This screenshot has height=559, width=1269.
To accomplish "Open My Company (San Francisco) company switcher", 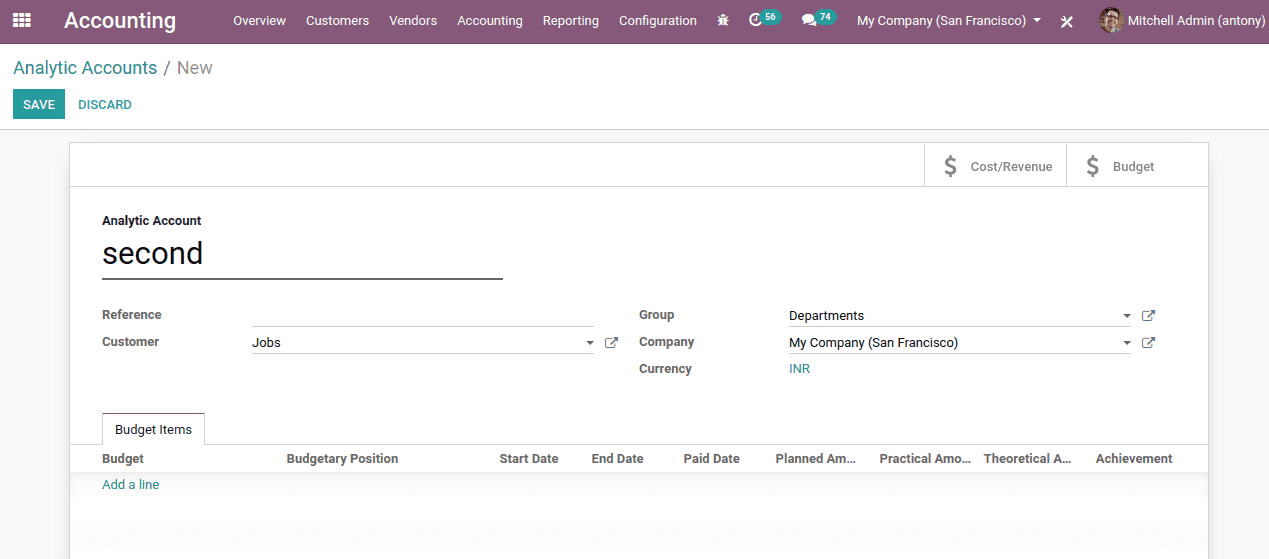I will tap(949, 20).
